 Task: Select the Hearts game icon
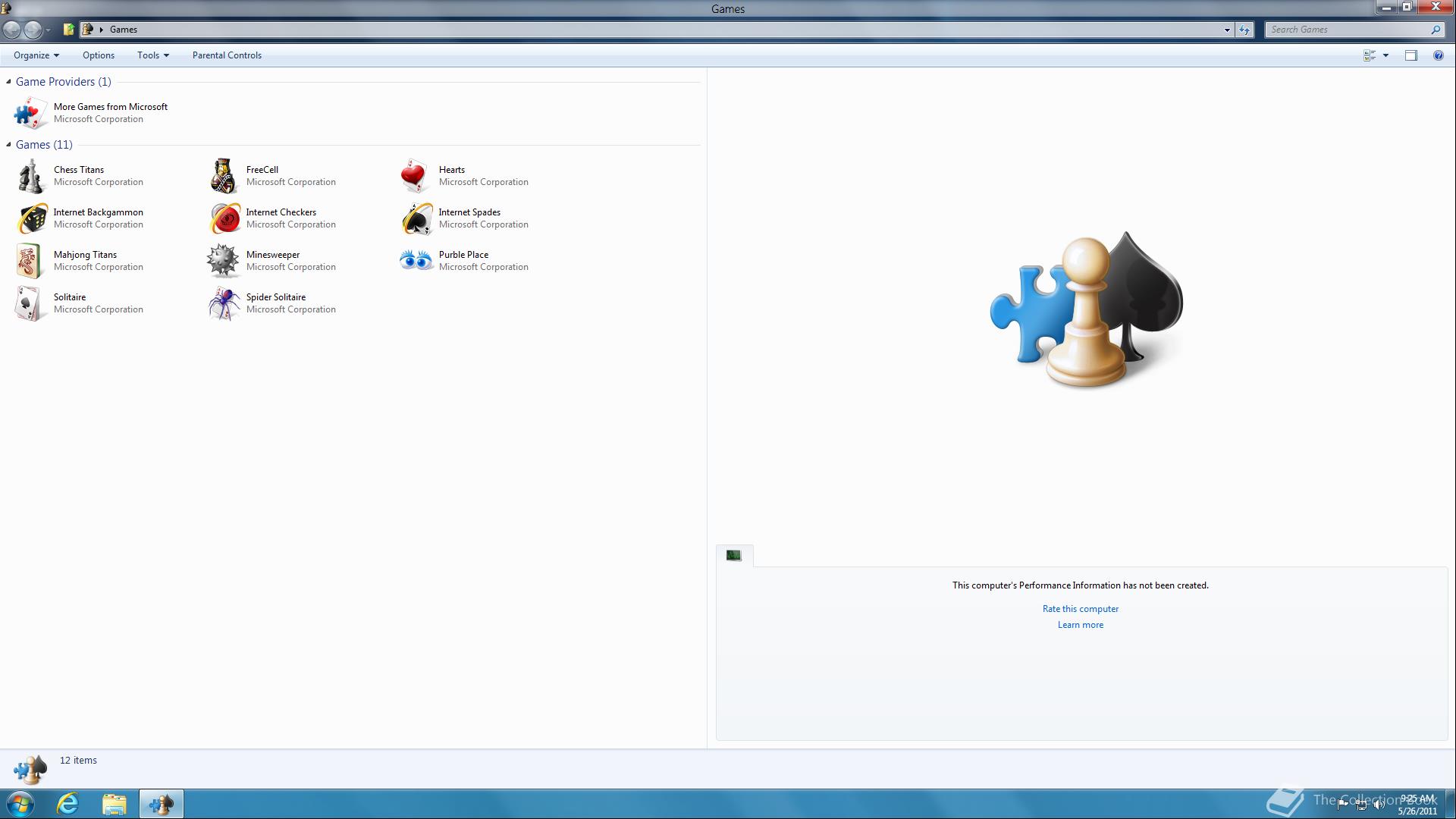tap(416, 176)
